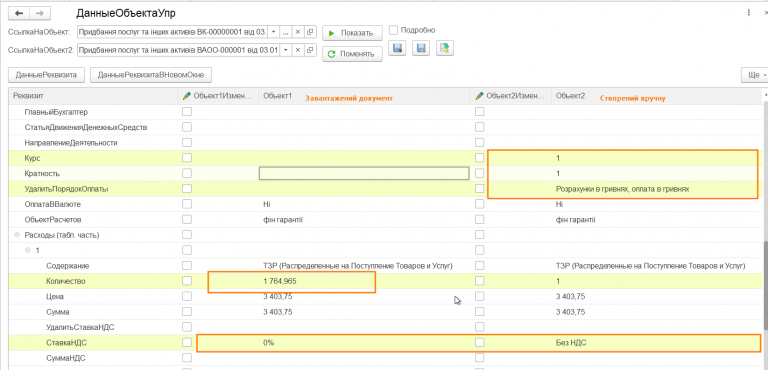Screen dimensions: 768x370
Task: Open СсылкаНаОбъект2 value in a new window
Action: point(310,50)
